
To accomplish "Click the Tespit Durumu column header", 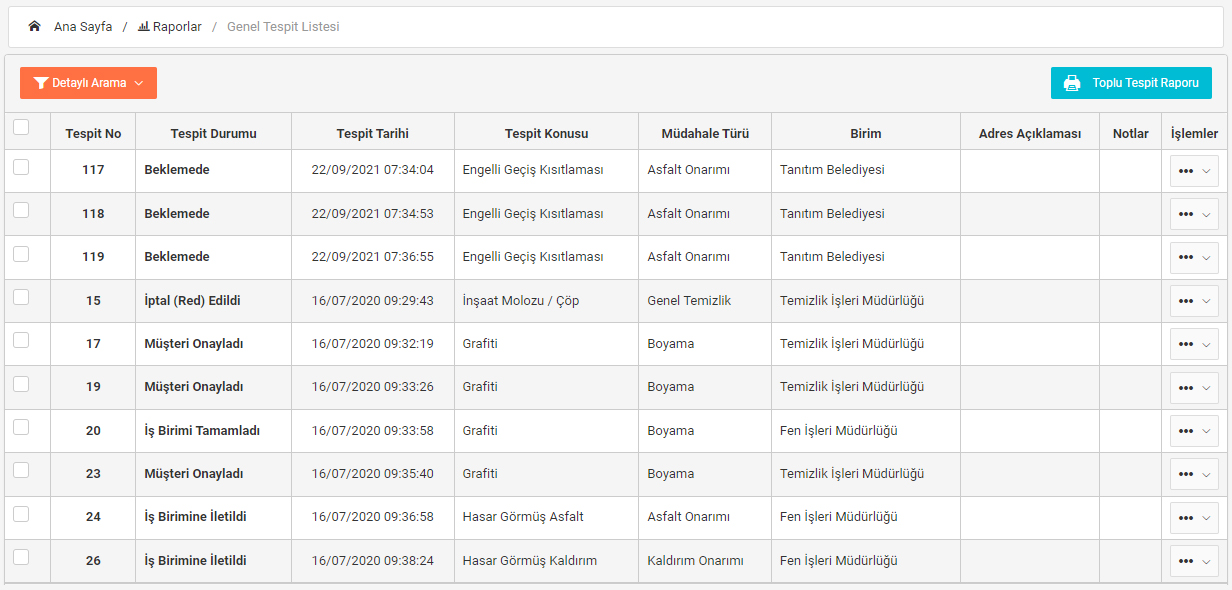I will (x=213, y=133).
